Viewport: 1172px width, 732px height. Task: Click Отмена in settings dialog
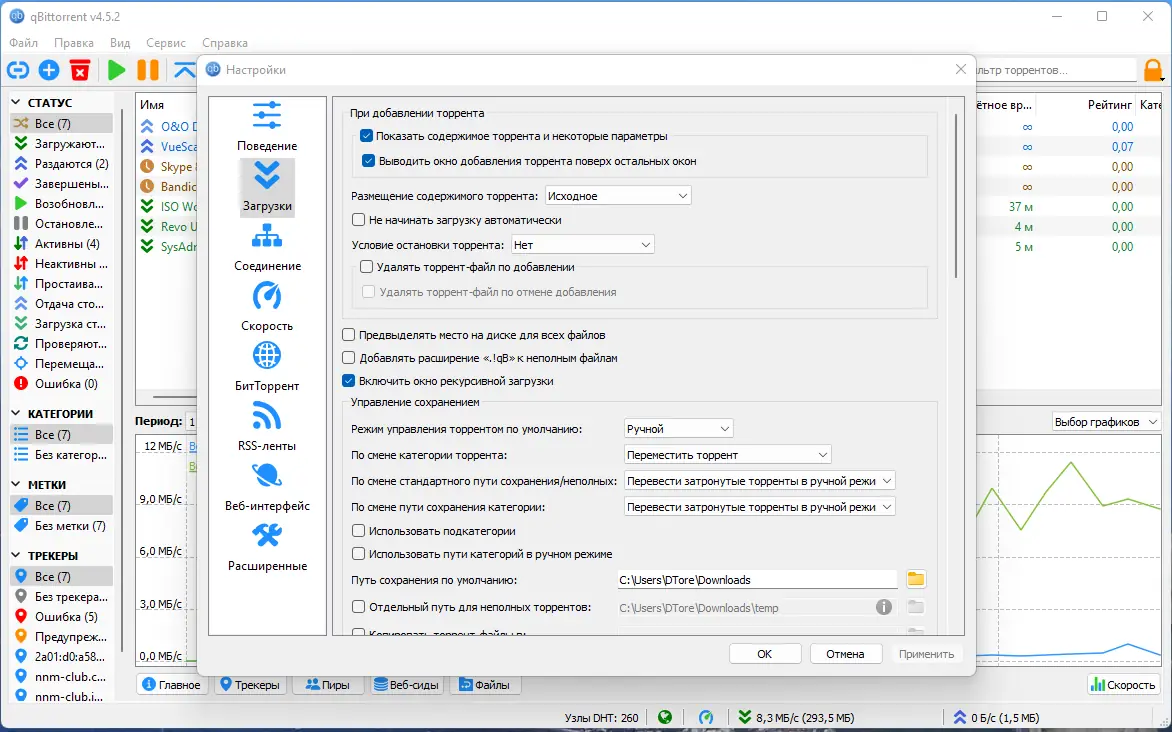pos(845,653)
